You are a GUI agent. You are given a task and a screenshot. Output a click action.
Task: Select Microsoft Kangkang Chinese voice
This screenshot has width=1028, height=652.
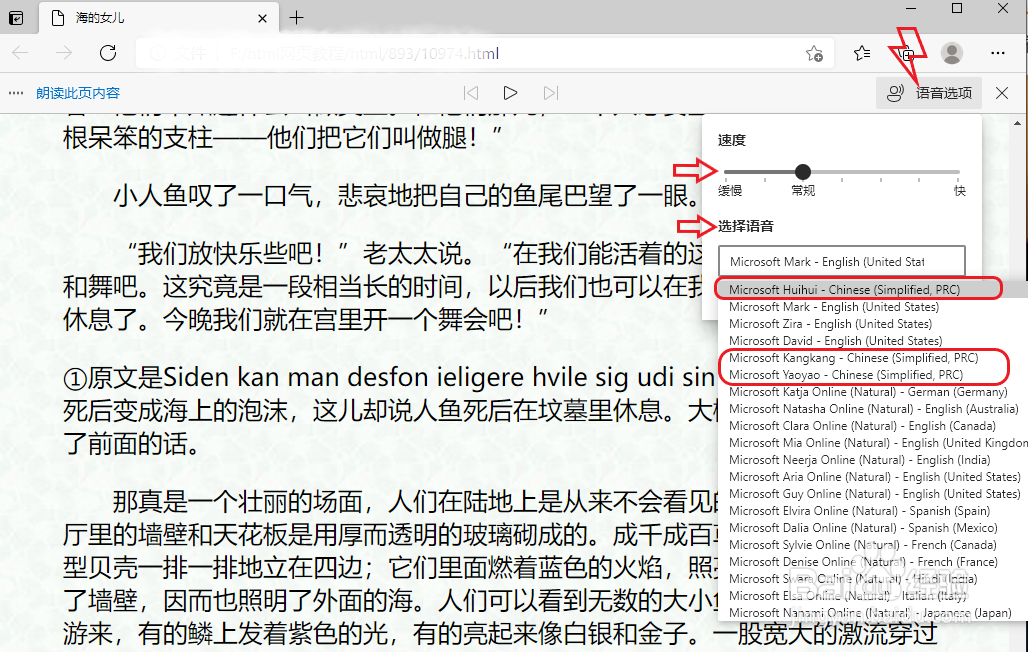[871, 357]
